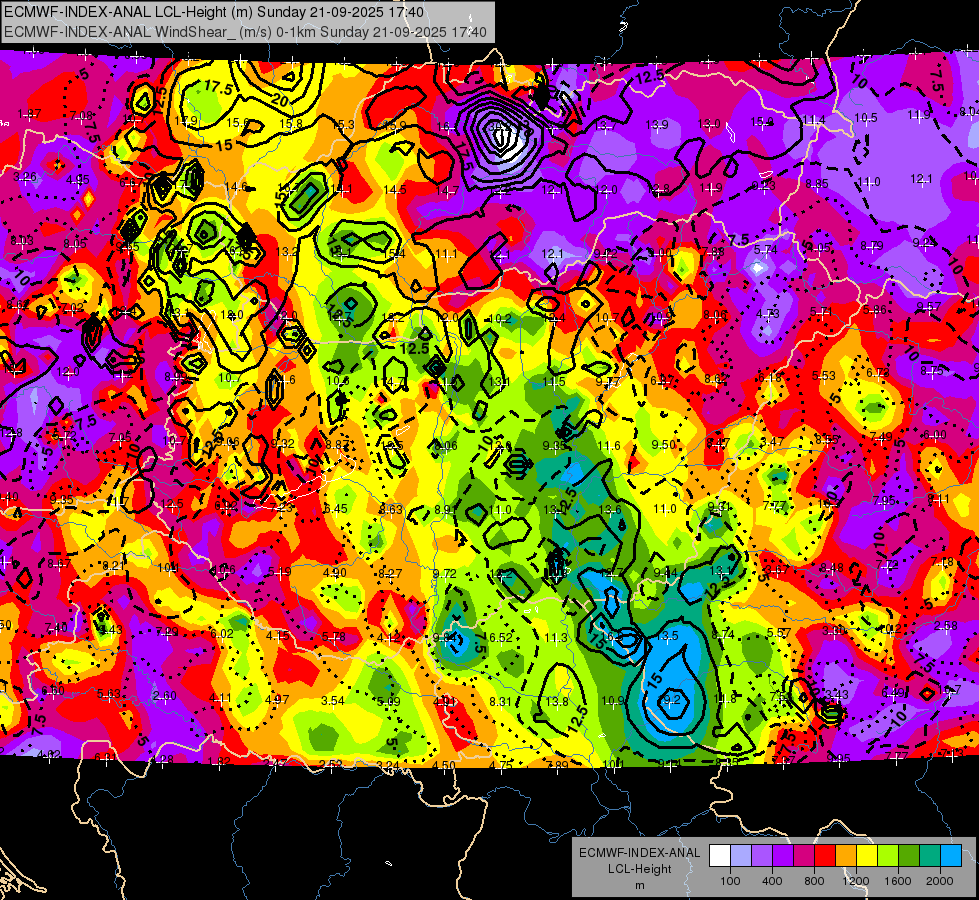The width and height of the screenshot is (979, 900).
Task: Click the 19.2 value in blue area
Action: (669, 700)
